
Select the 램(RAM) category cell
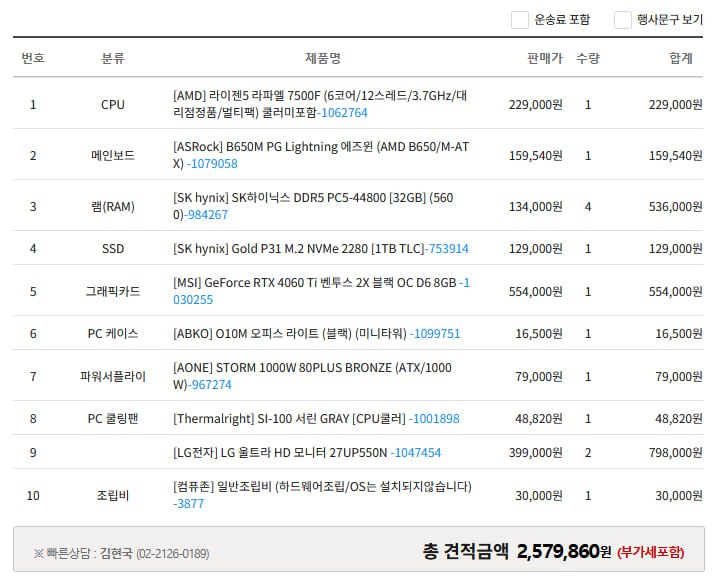click(113, 207)
